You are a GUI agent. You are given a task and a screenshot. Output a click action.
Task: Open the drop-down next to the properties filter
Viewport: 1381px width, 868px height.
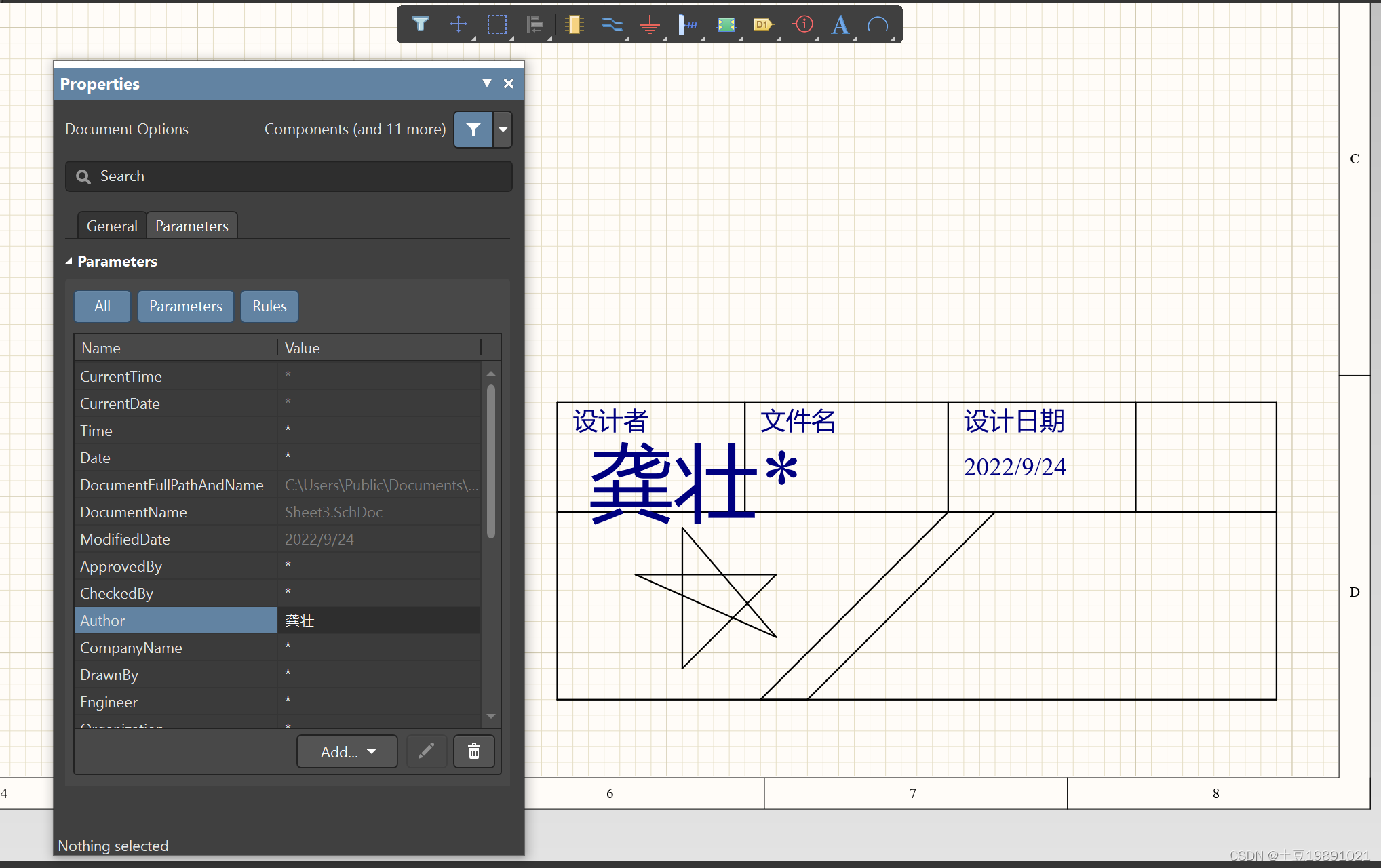click(x=503, y=130)
